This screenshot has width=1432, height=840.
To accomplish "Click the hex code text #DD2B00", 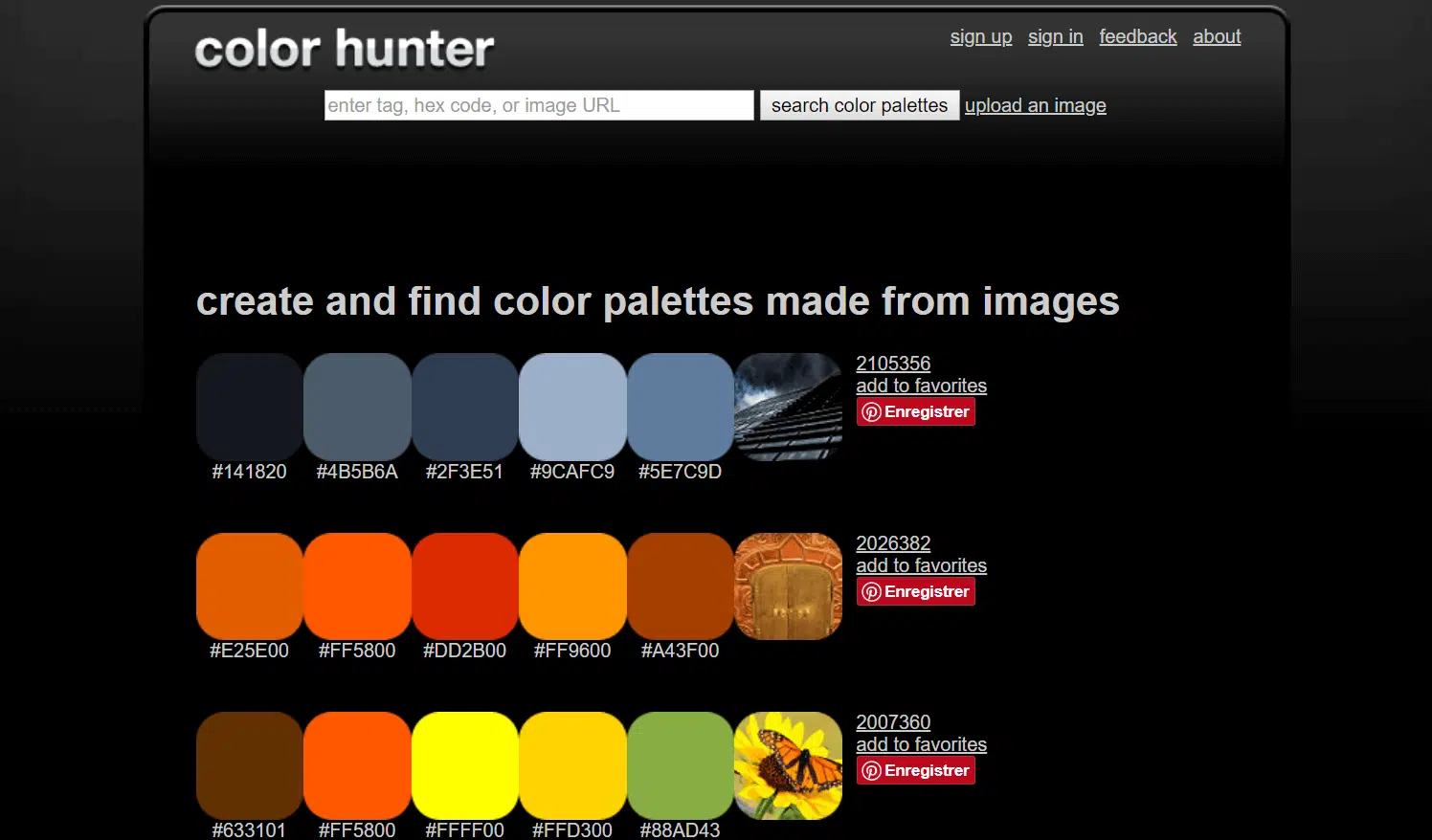I will coord(465,651).
